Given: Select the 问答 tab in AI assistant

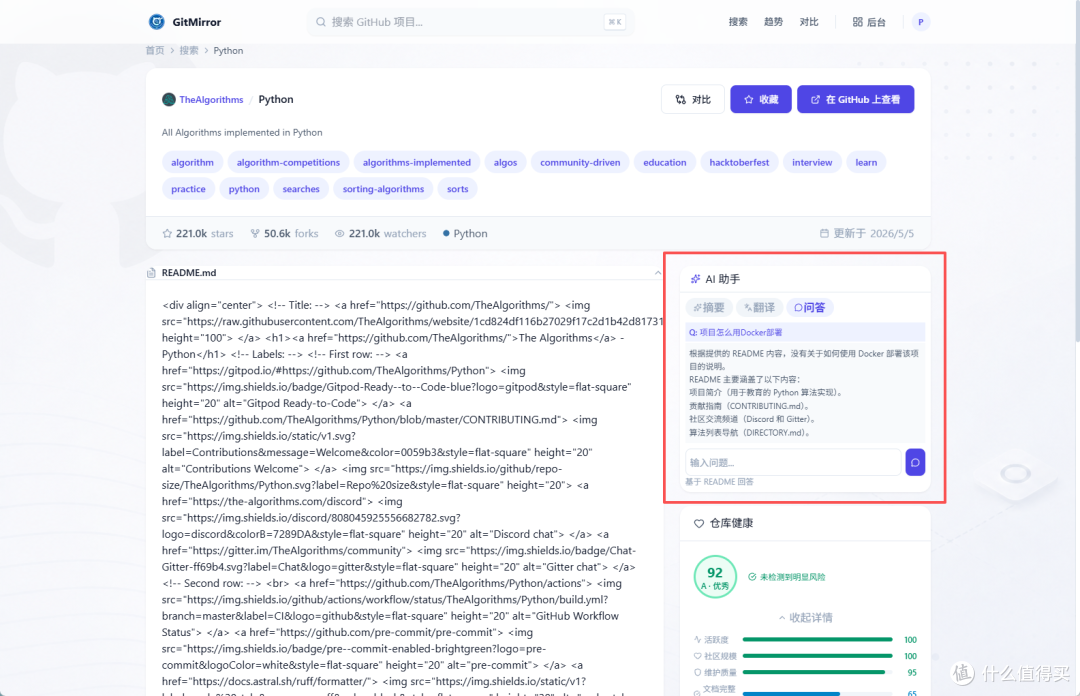Looking at the screenshot, I should click(809, 307).
